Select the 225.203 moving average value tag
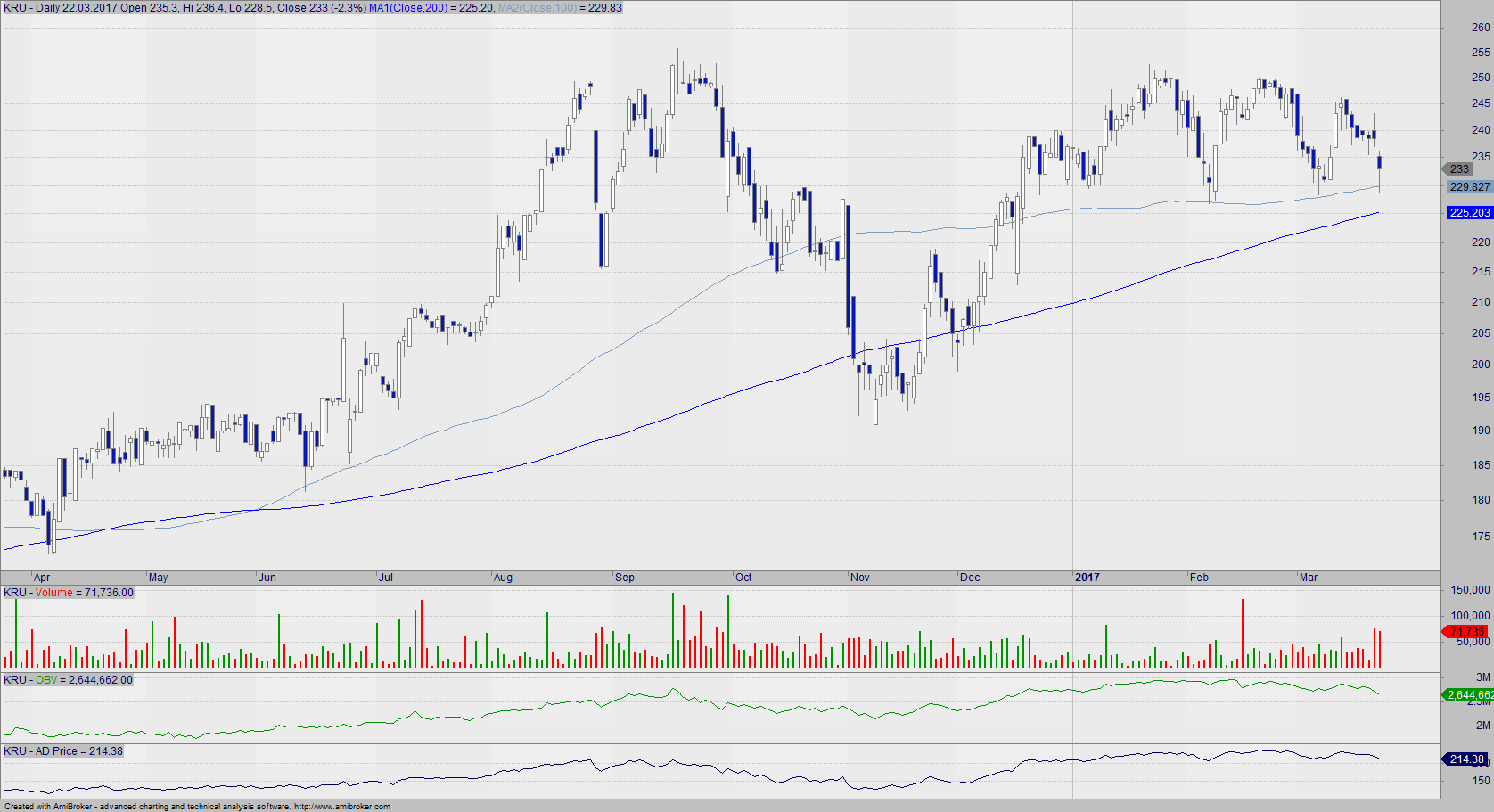Screen dimensions: 1494x812 click(x=1469, y=213)
